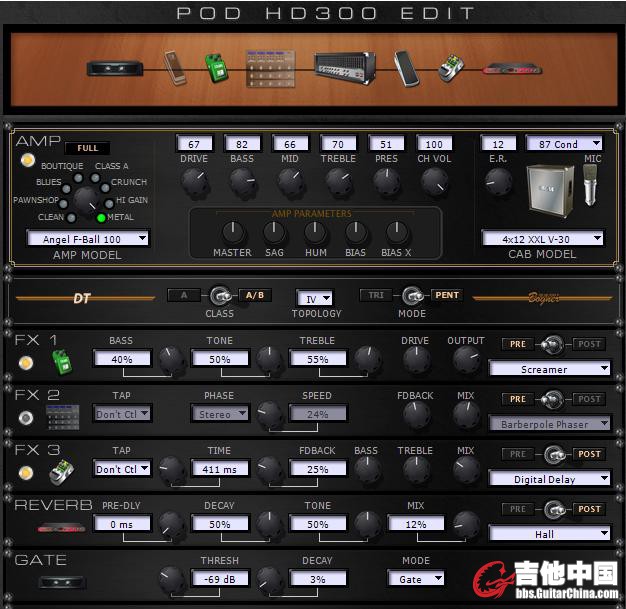Open the Cab Model dropdown 4x12 XXL V-30
This screenshot has width=626, height=609.
pos(542,238)
